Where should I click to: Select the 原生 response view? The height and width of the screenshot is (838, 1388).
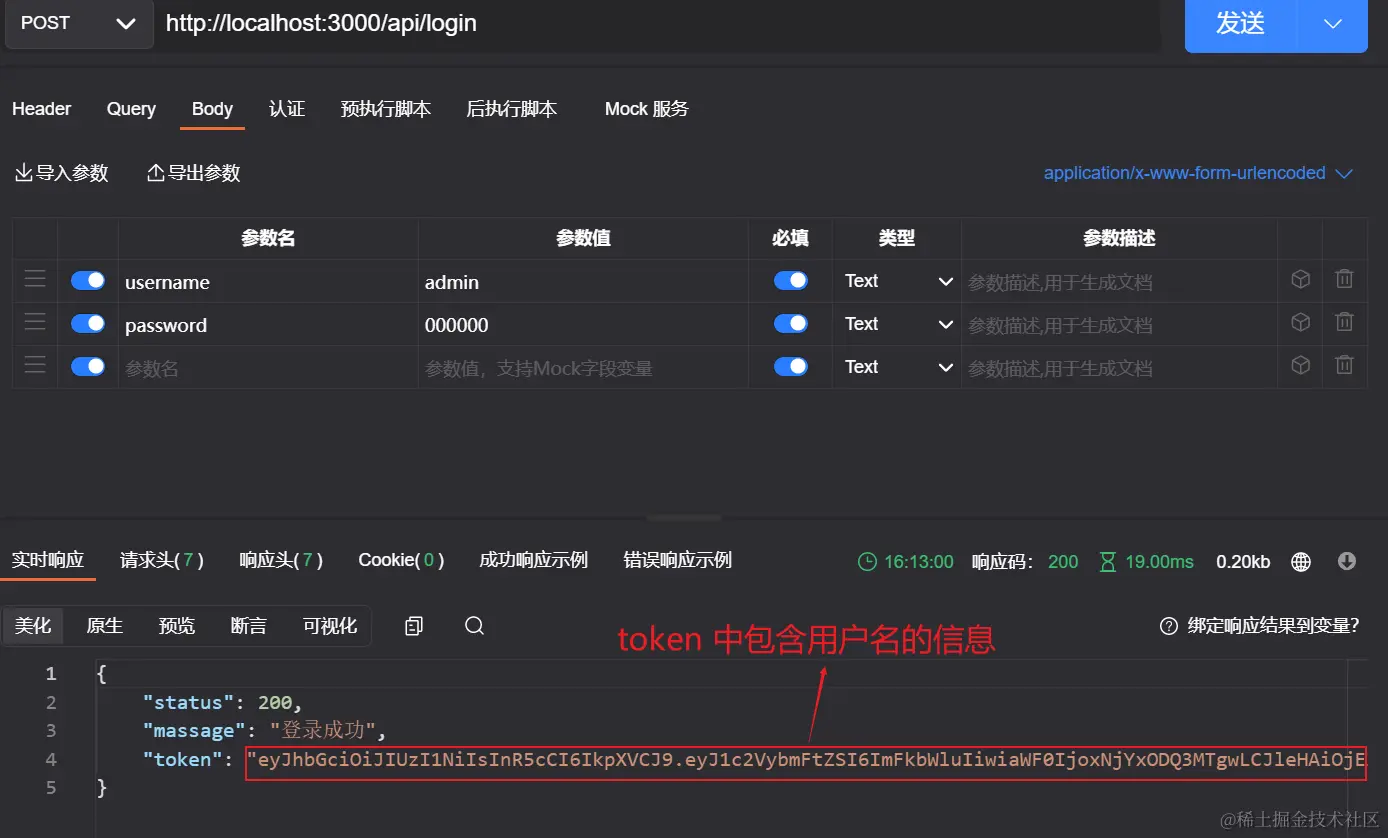pos(105,626)
